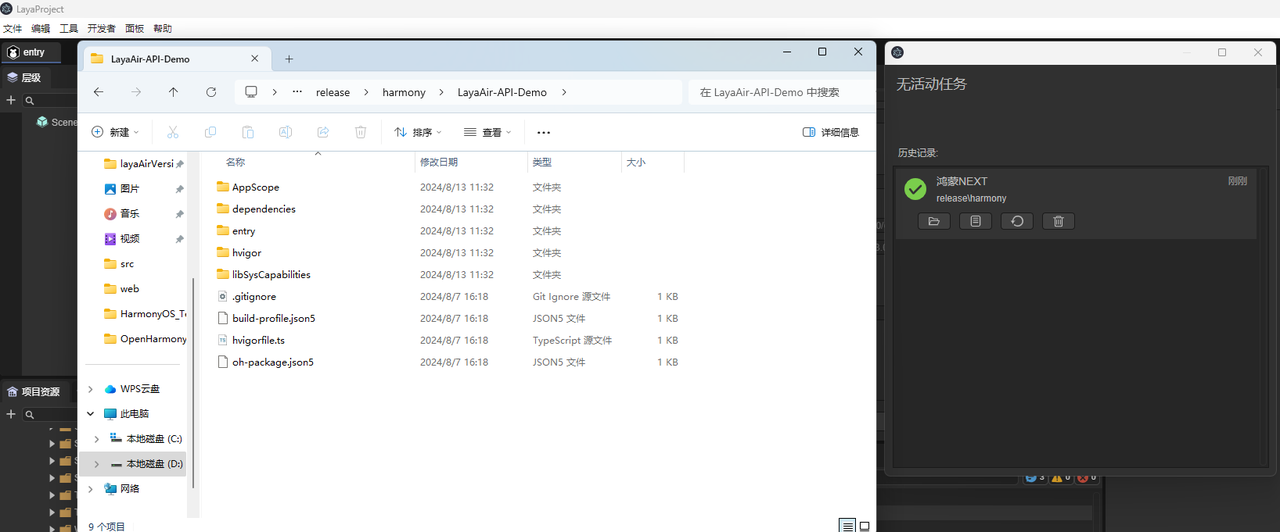Add a new asset in 项目资源 panel
The width and height of the screenshot is (1280, 532).
11,414
